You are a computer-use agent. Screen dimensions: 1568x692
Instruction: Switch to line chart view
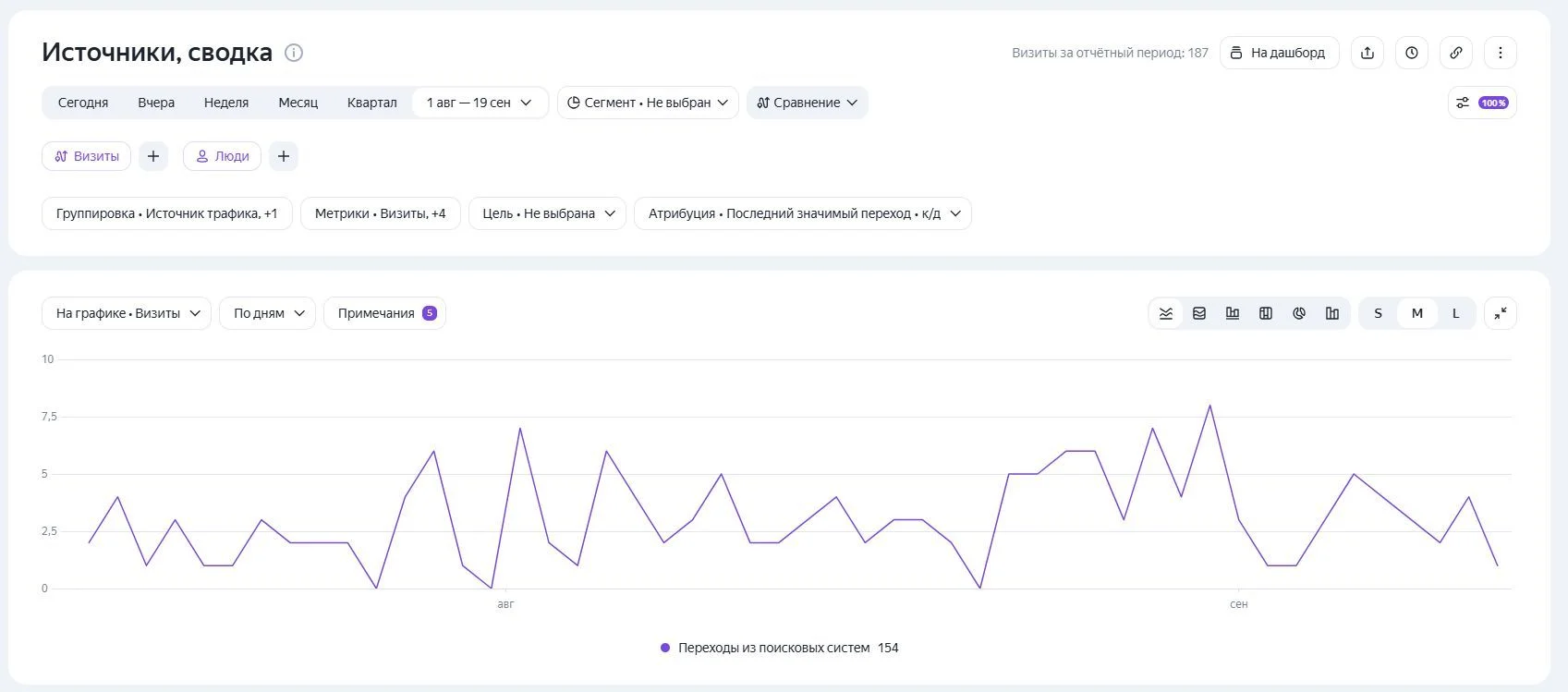[1166, 313]
